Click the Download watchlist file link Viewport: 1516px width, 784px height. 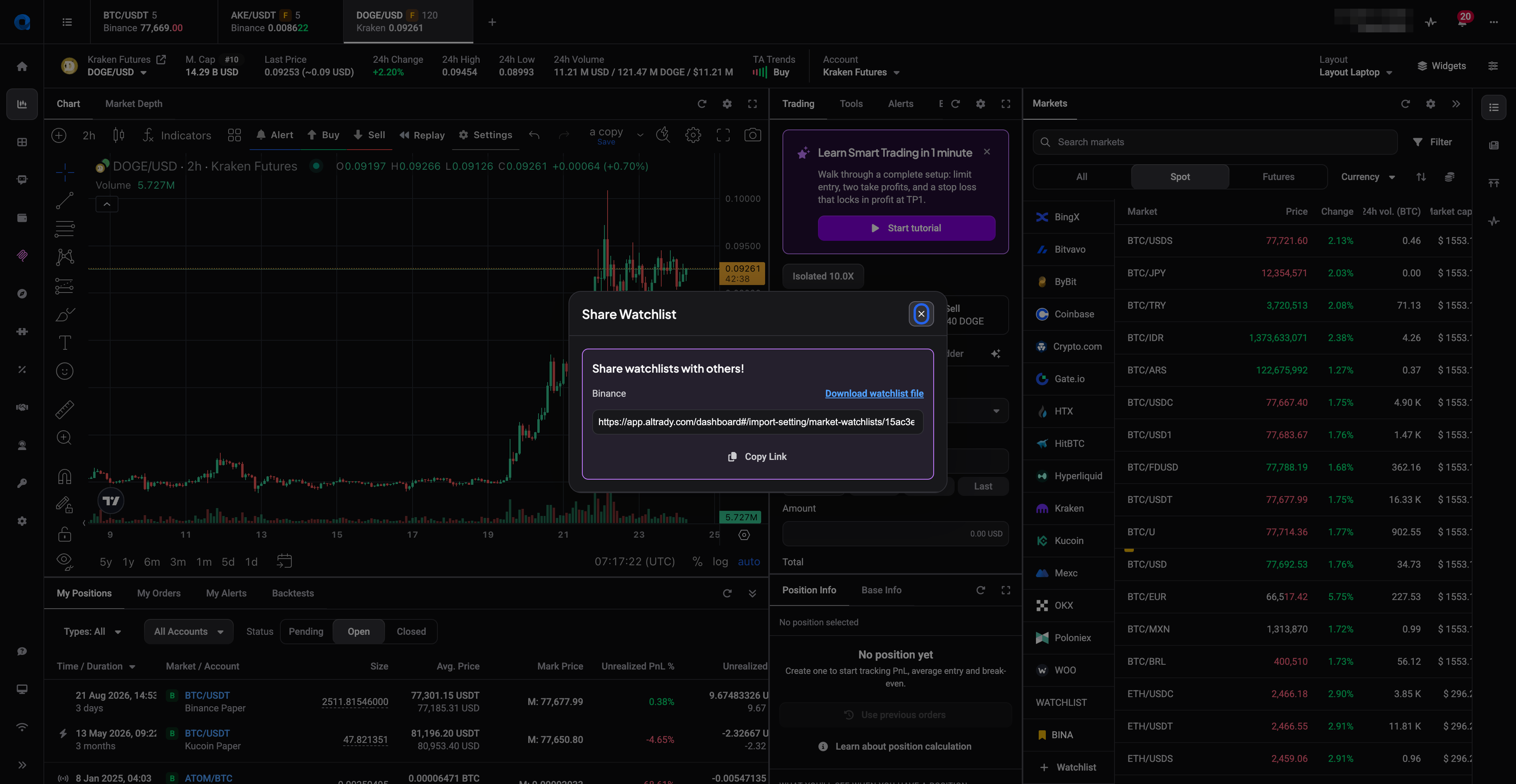click(x=874, y=394)
